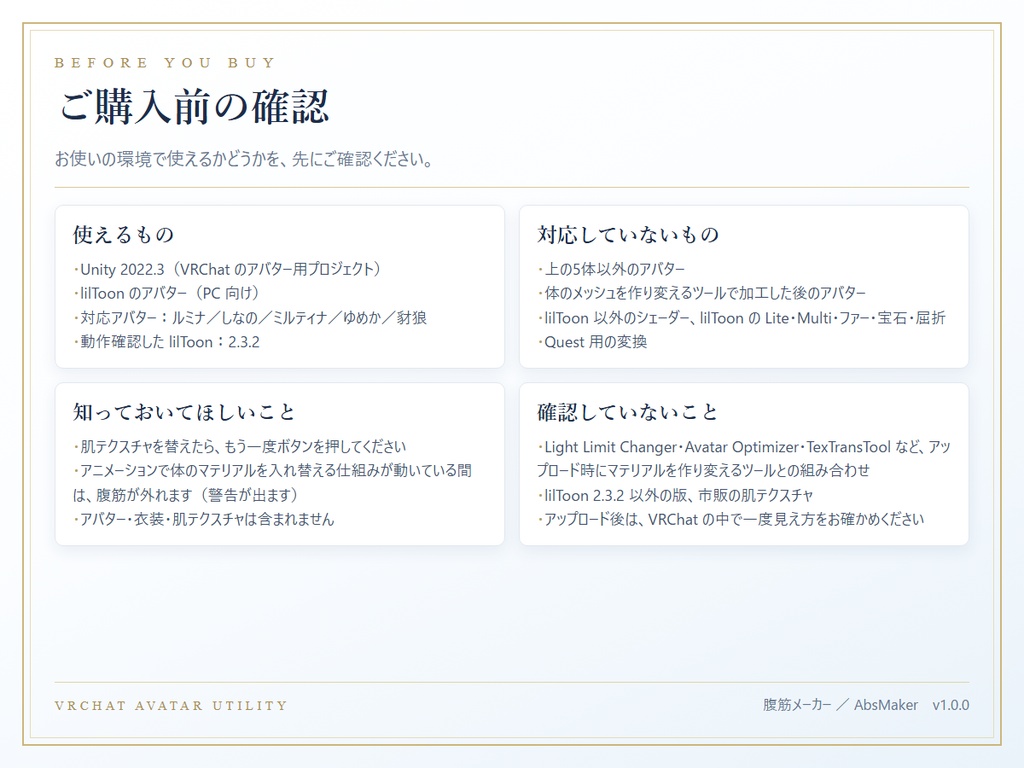The height and width of the screenshot is (768, 1024).
Task: Click the version number 'v1.0.0'
Action: [x=951, y=705]
